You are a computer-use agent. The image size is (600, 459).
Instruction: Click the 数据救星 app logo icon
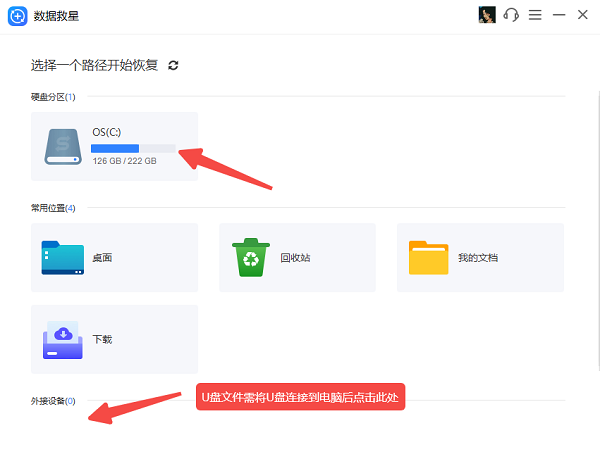click(17, 16)
